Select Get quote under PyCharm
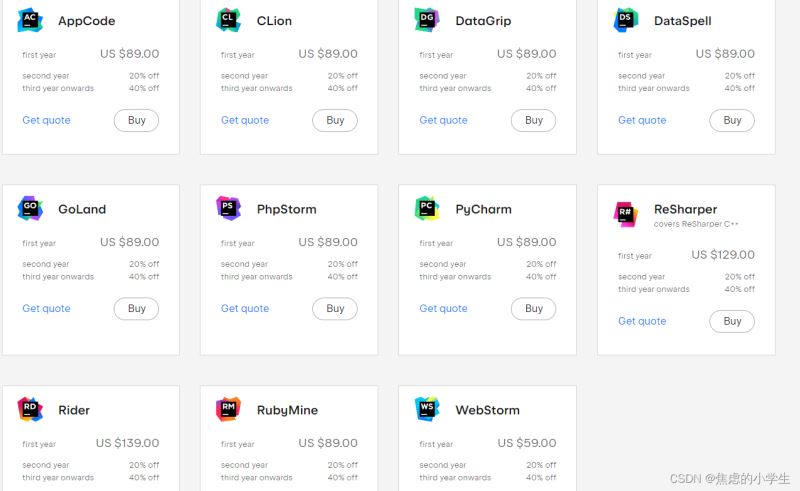This screenshot has width=800, height=491. [443, 308]
